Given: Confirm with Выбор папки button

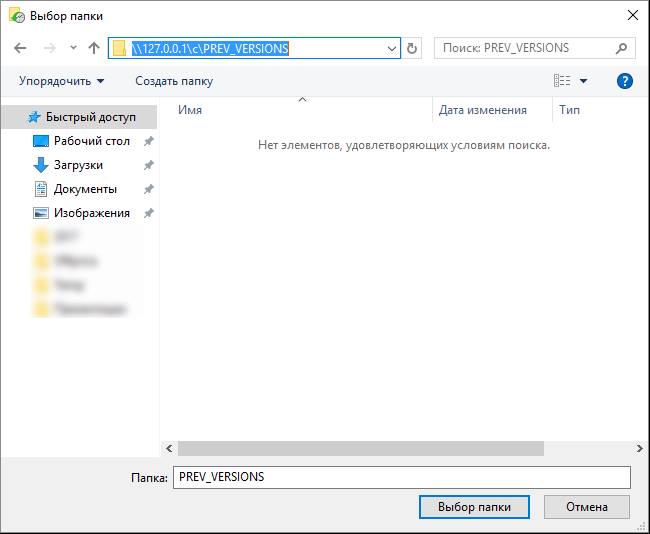Looking at the screenshot, I should click(474, 507).
